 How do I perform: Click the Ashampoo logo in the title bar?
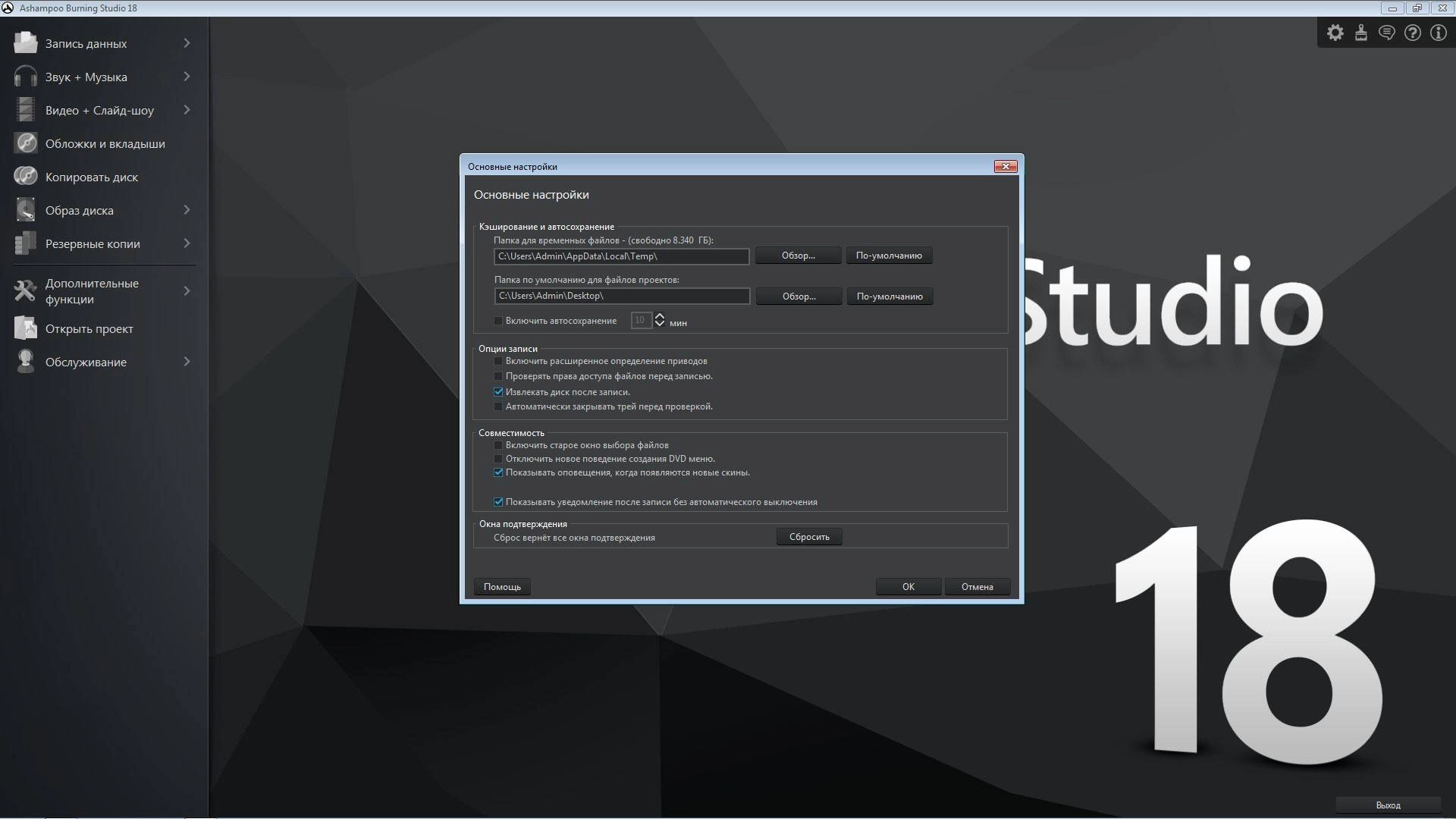point(8,8)
